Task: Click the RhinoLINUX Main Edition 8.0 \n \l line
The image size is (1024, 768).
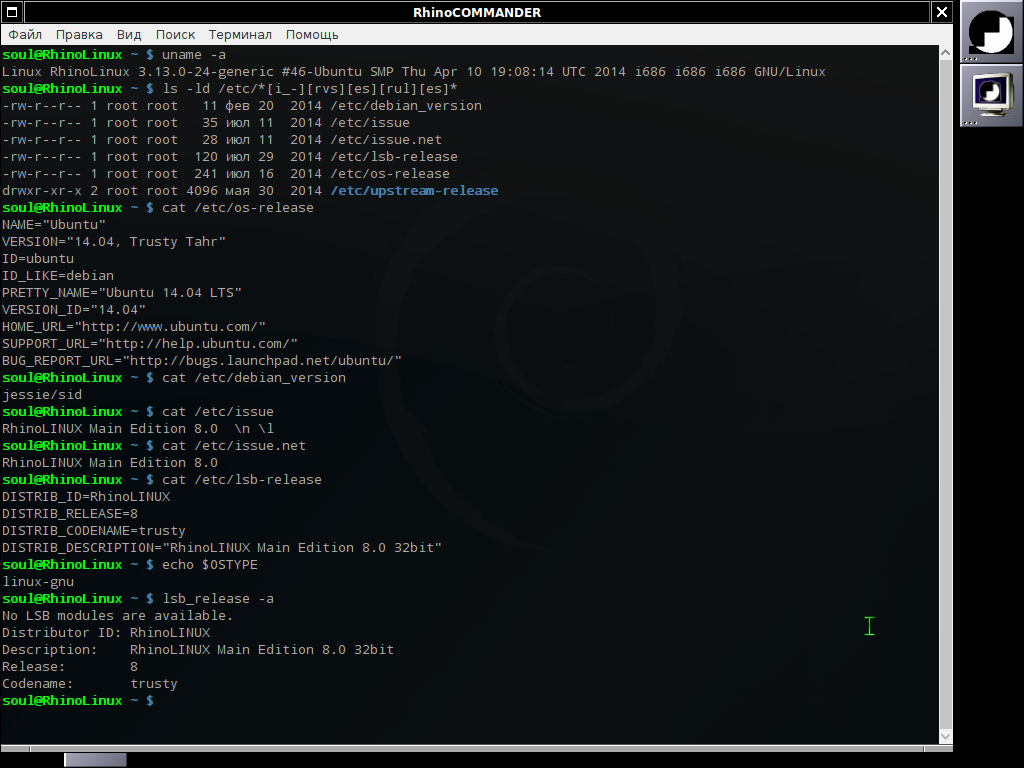Action: (138, 428)
